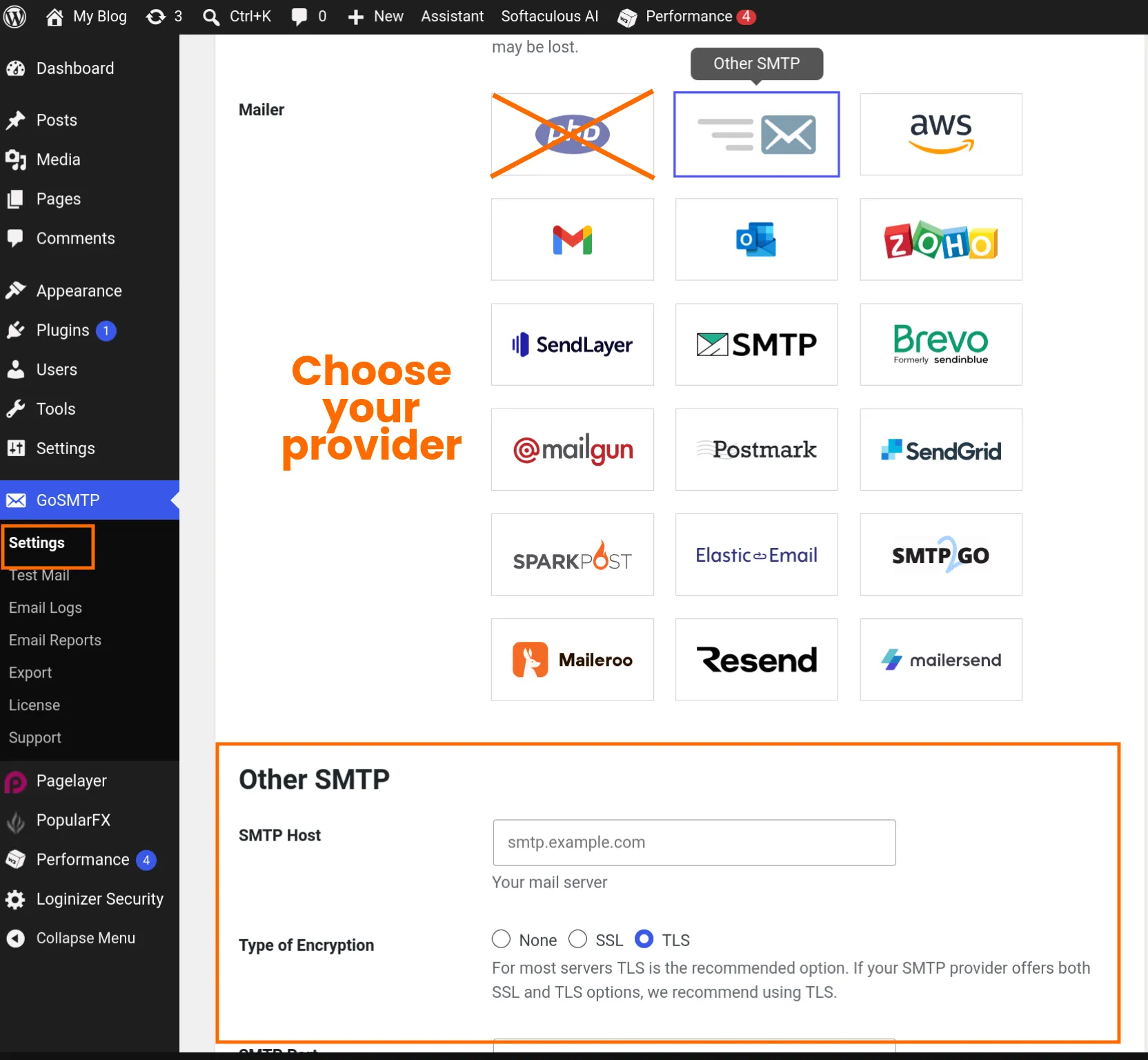Open the Users menu
This screenshot has height=1060, width=1148.
(x=90, y=370)
